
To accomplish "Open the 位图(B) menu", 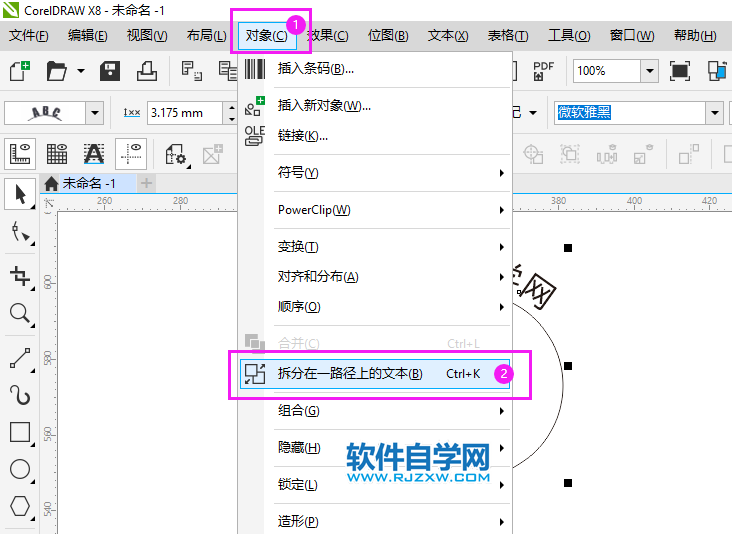I will click(388, 35).
